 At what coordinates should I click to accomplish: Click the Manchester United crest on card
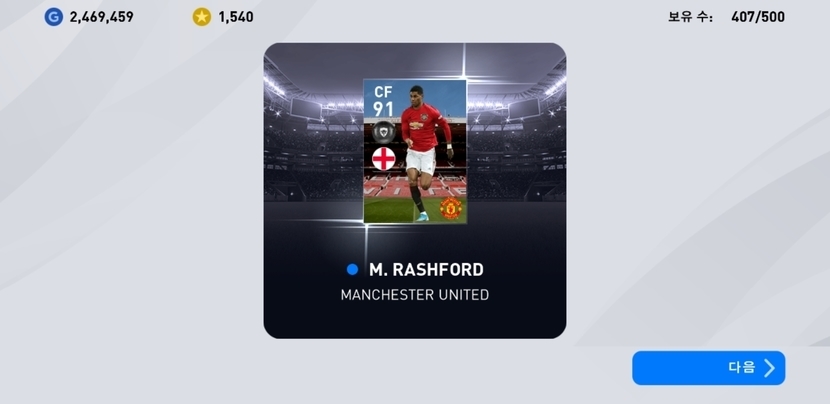coord(451,208)
